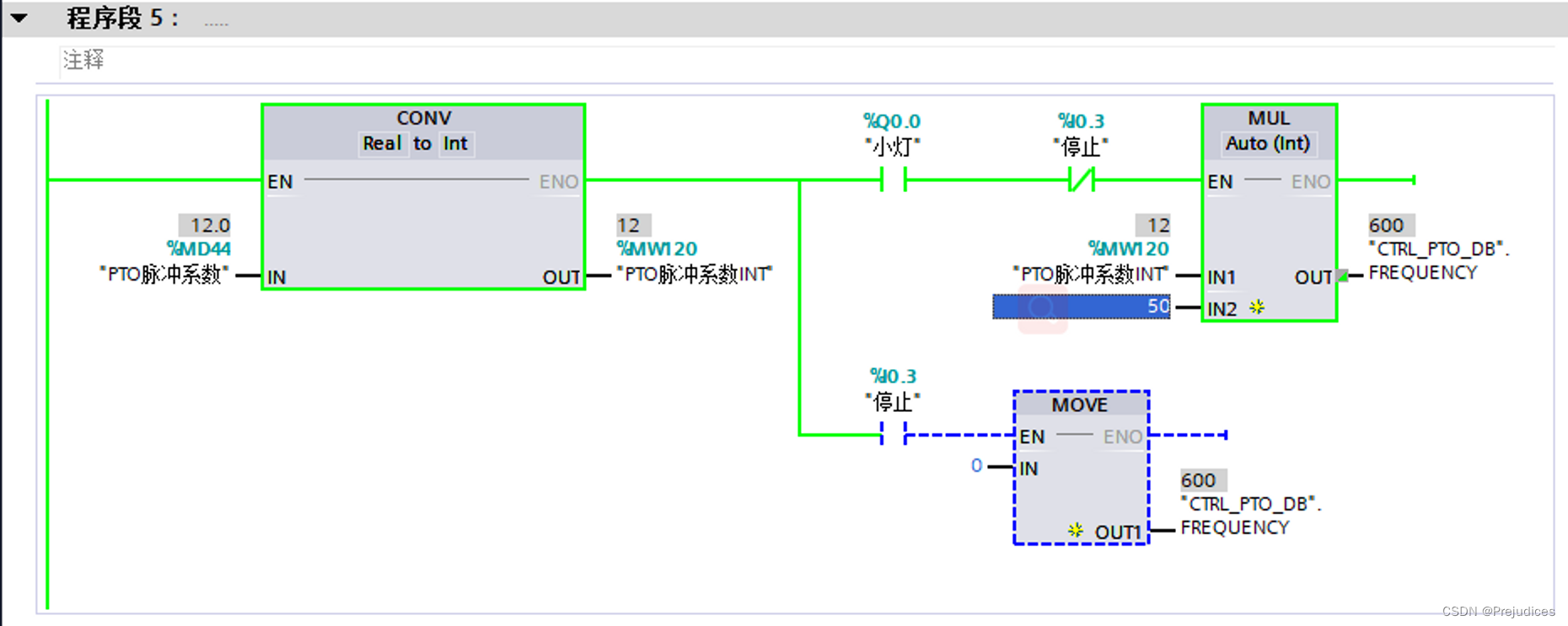Click the EN pin of the CONV block

click(x=280, y=182)
